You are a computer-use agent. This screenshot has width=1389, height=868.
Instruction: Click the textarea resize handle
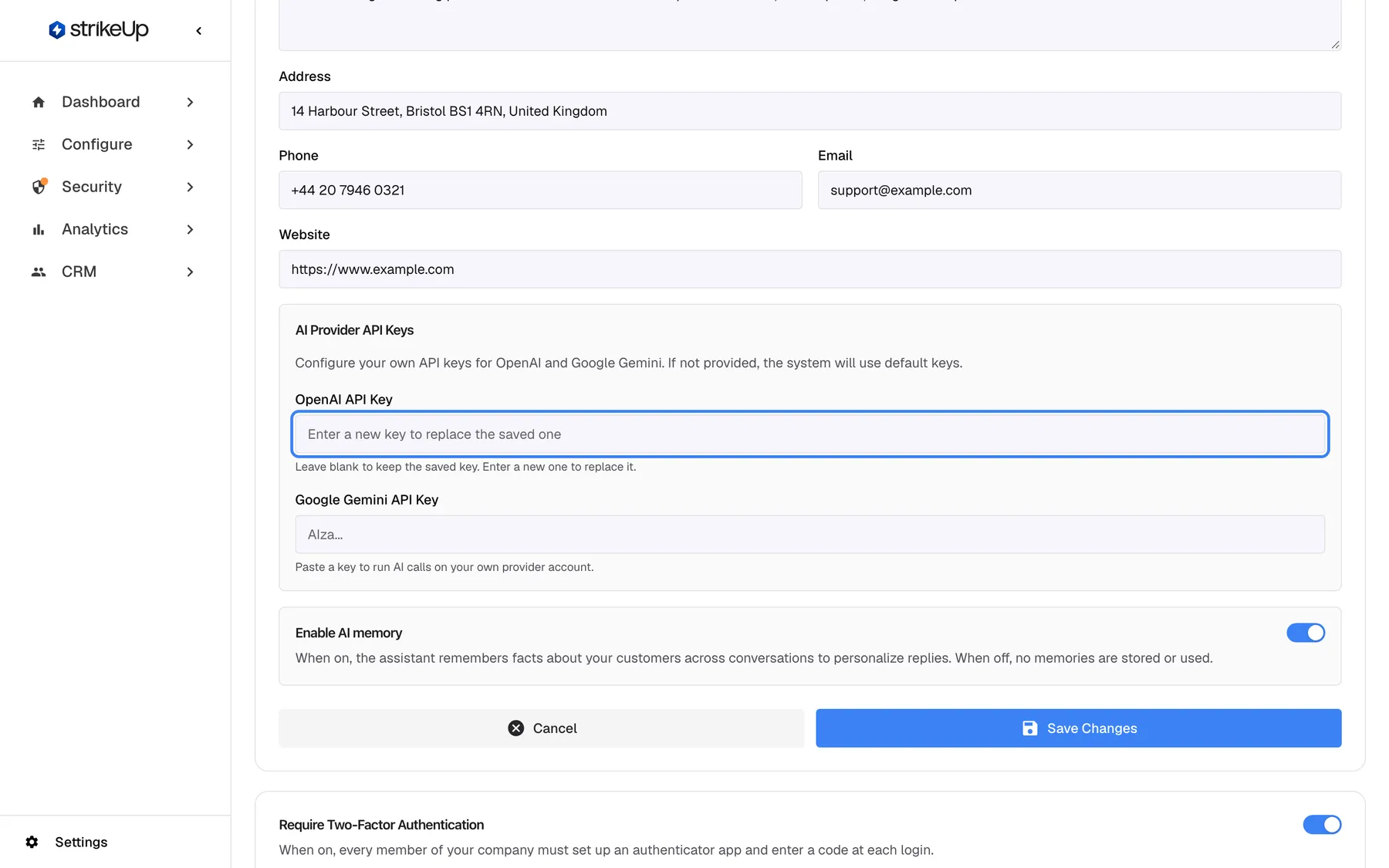1335,45
